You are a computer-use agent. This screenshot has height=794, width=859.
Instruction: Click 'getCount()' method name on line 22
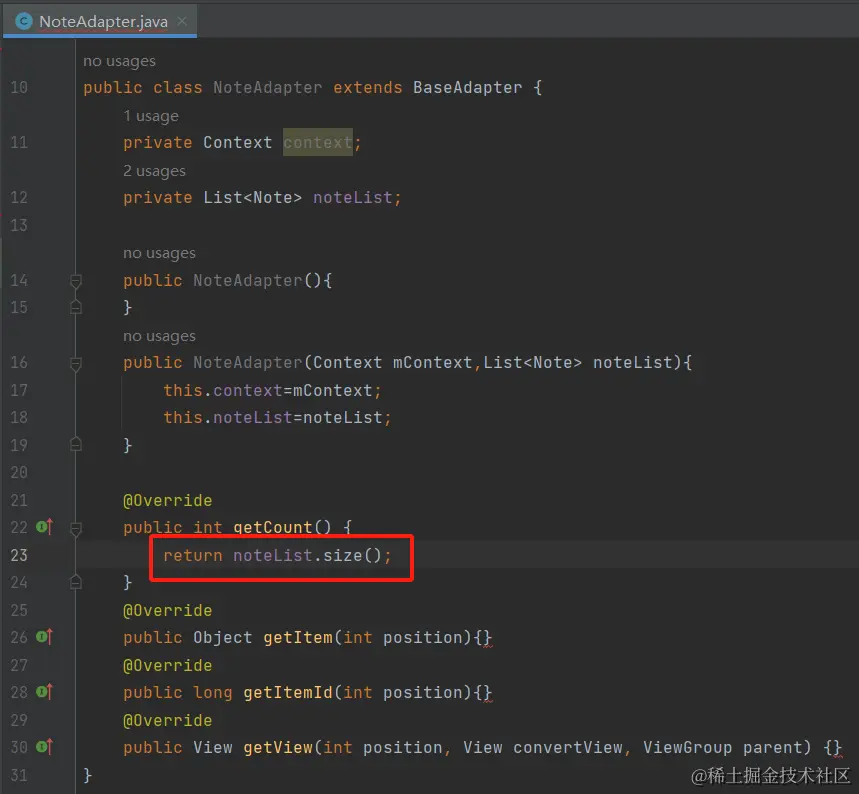point(282,528)
